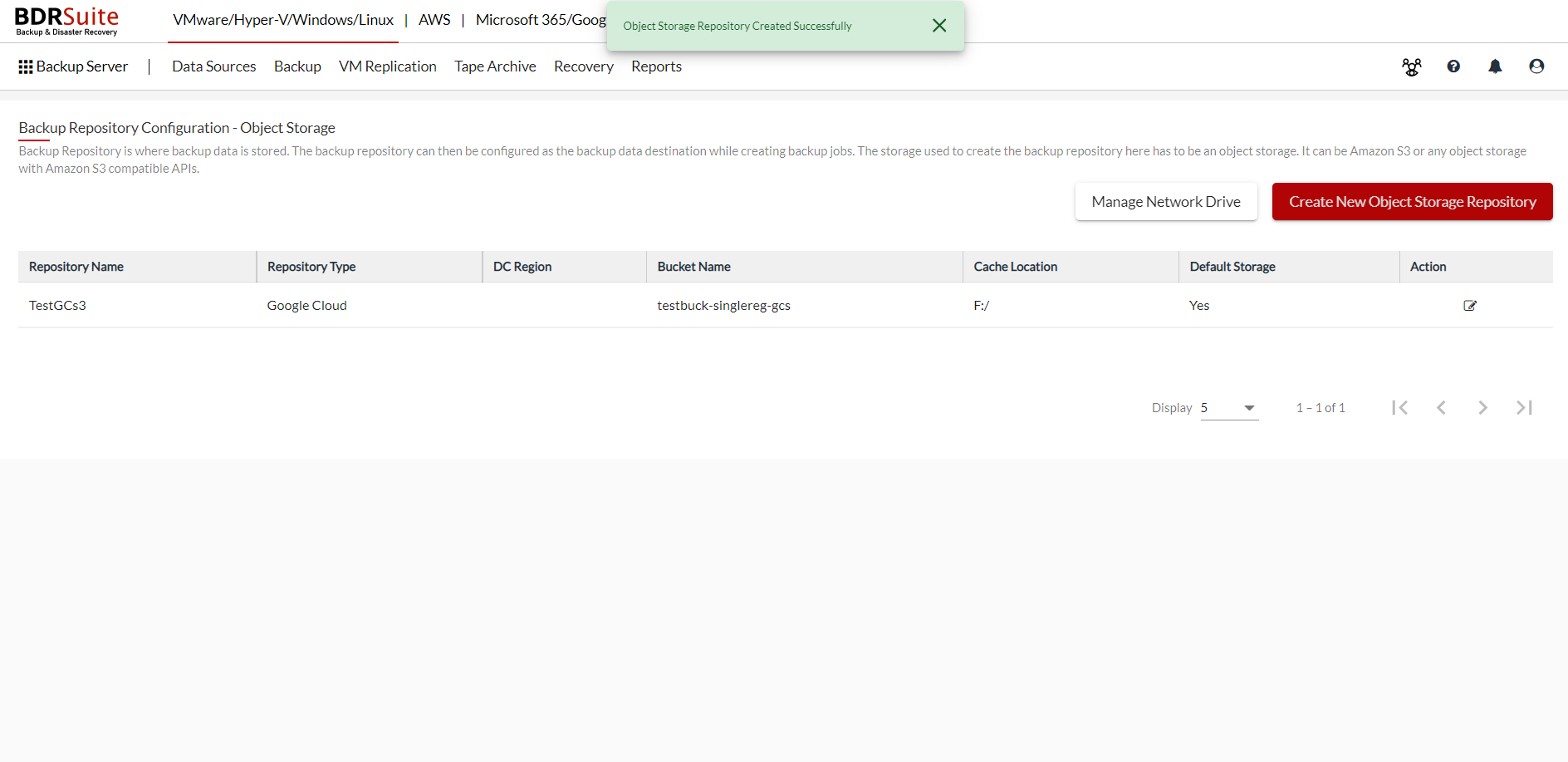Click the Default Storage column header
Viewport: 1568px width, 762px height.
[x=1290, y=267]
